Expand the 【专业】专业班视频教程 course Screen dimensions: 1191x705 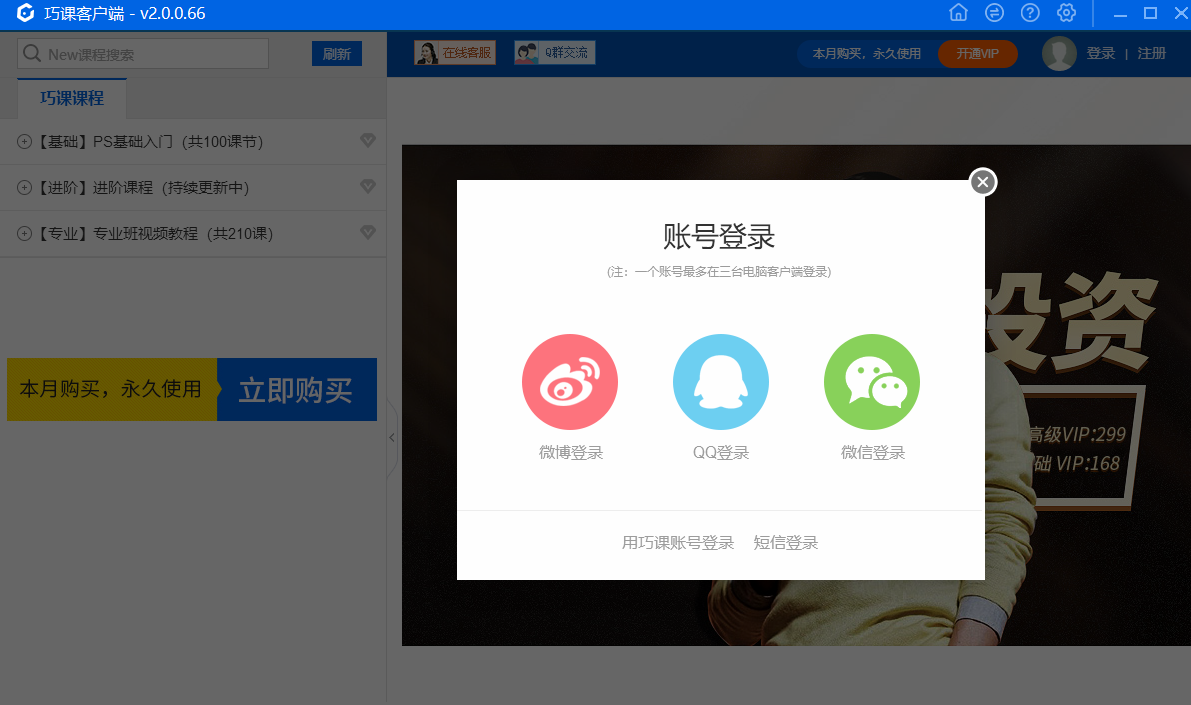[25, 234]
